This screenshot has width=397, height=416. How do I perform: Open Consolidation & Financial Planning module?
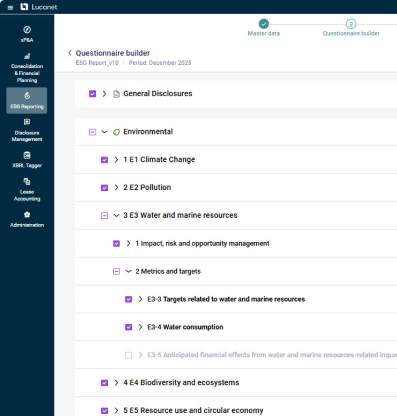pos(27,68)
